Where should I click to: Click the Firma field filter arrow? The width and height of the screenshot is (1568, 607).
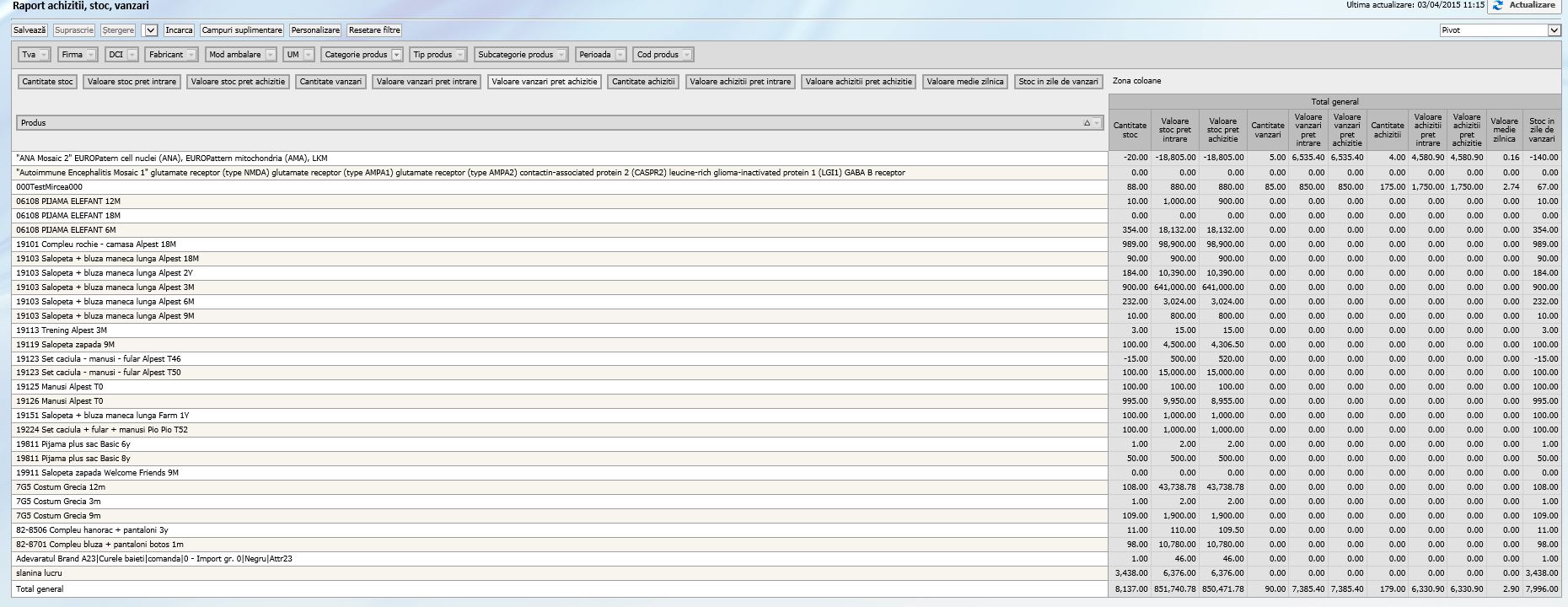(x=91, y=55)
